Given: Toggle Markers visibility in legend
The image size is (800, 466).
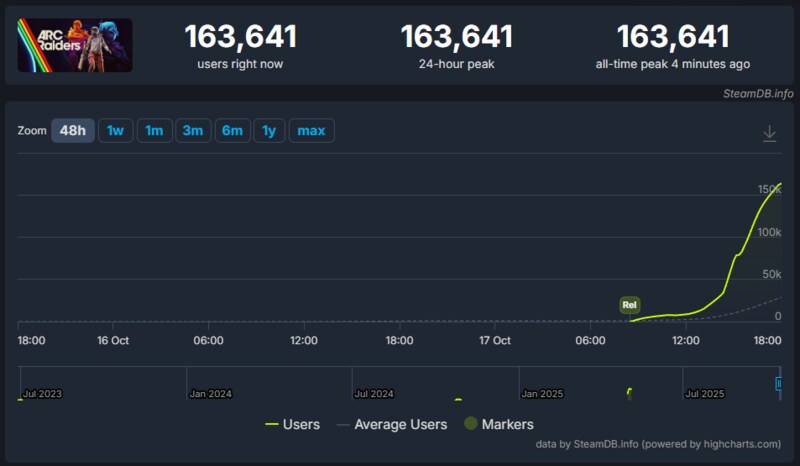Looking at the screenshot, I should click(498, 424).
